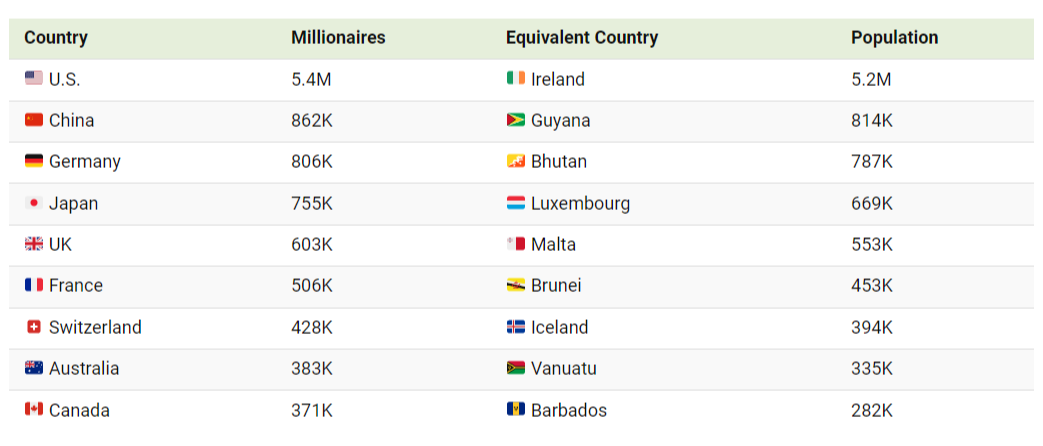This screenshot has width=1043, height=446.
Task: Click the Barbados flag icon
Action: coord(516,409)
